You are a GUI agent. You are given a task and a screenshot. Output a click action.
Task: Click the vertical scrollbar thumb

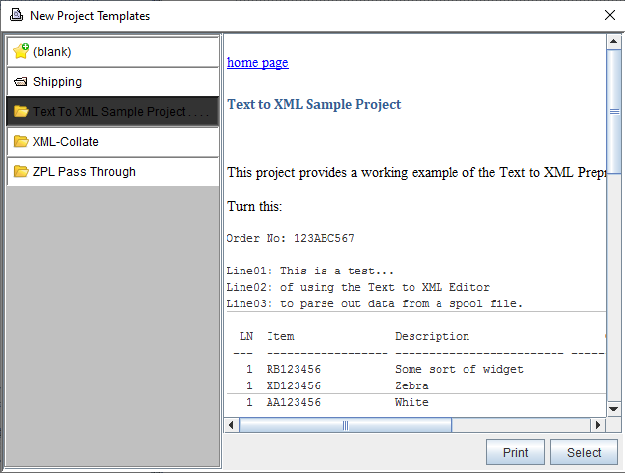614,112
